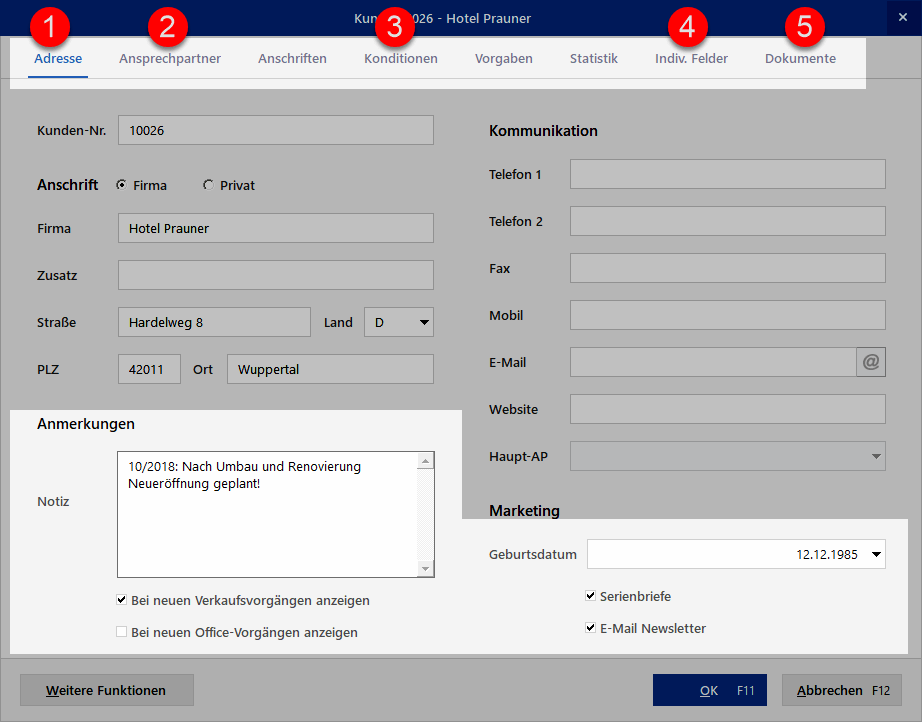
Task: Click the Fax input field
Action: coord(727,268)
